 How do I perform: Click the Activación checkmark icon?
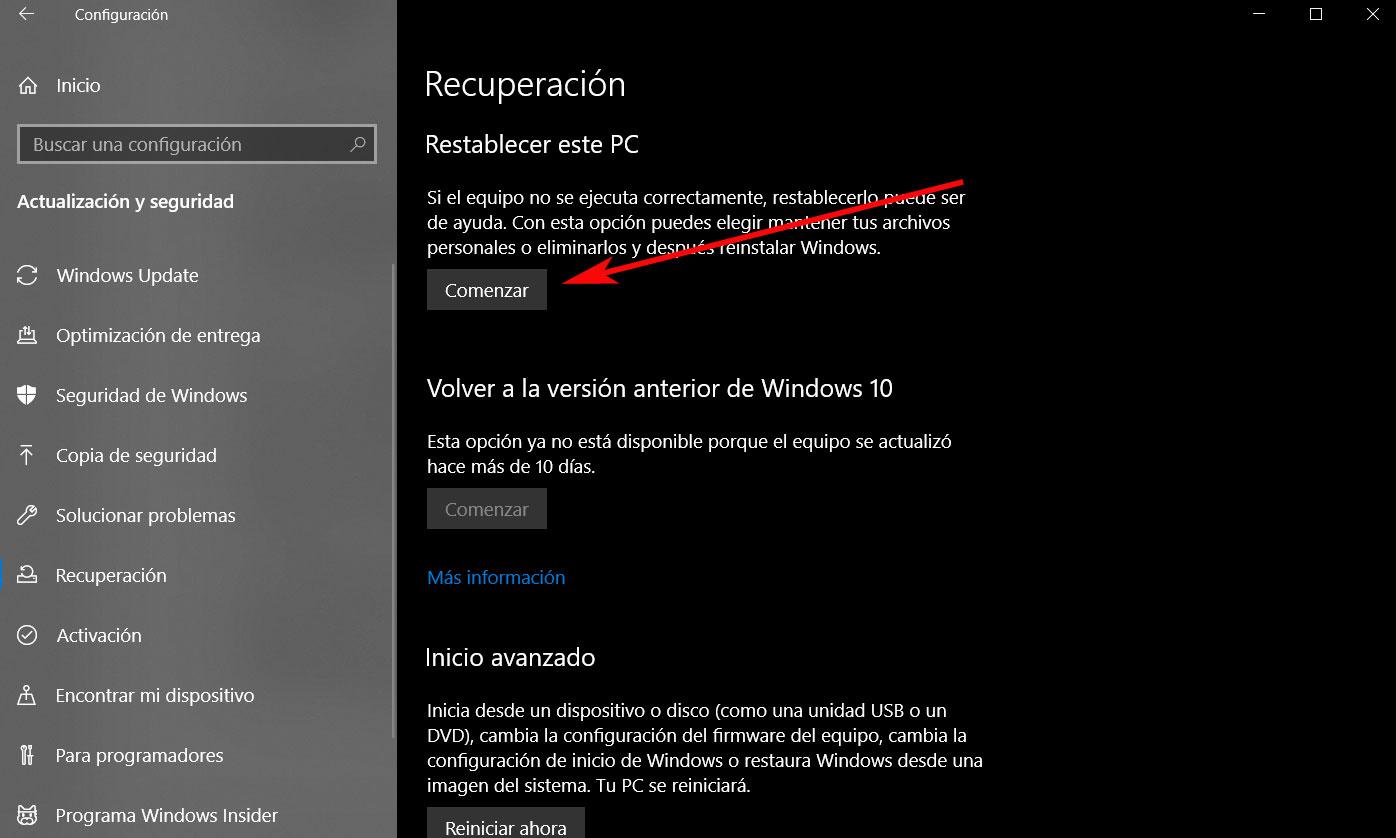[x=28, y=636]
